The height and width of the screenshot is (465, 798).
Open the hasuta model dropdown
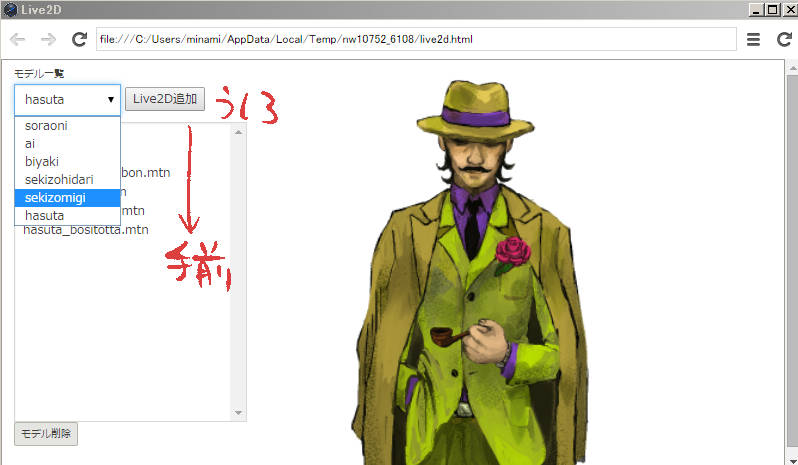(x=67, y=100)
